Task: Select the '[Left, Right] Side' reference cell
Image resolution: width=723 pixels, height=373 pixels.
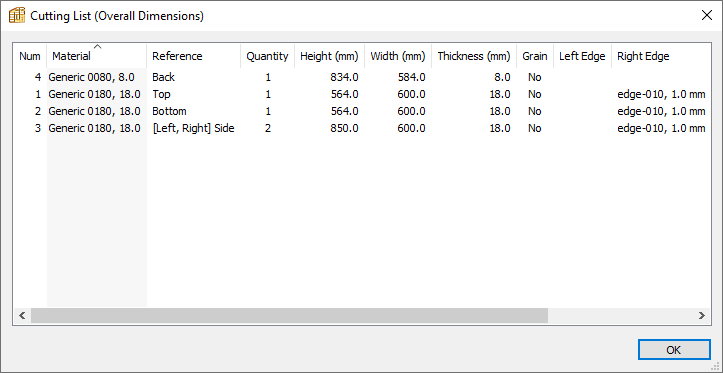Action: pos(193,129)
